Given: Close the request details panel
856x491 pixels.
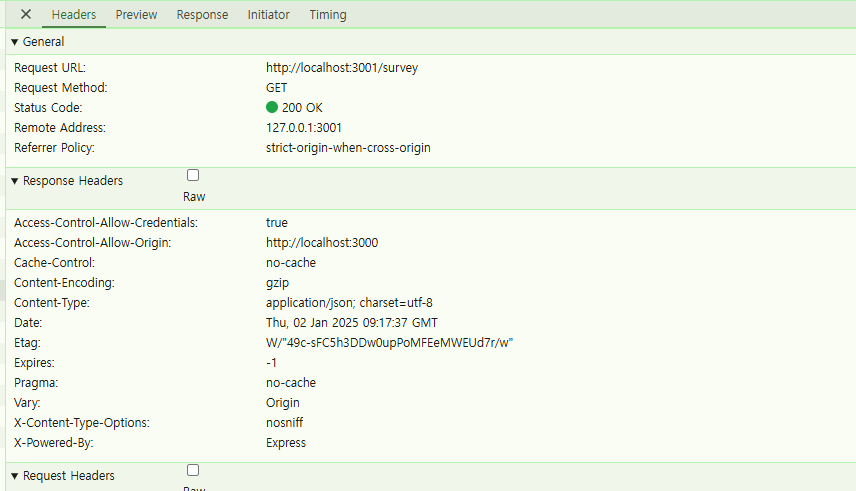Looking at the screenshot, I should click(x=26, y=15).
